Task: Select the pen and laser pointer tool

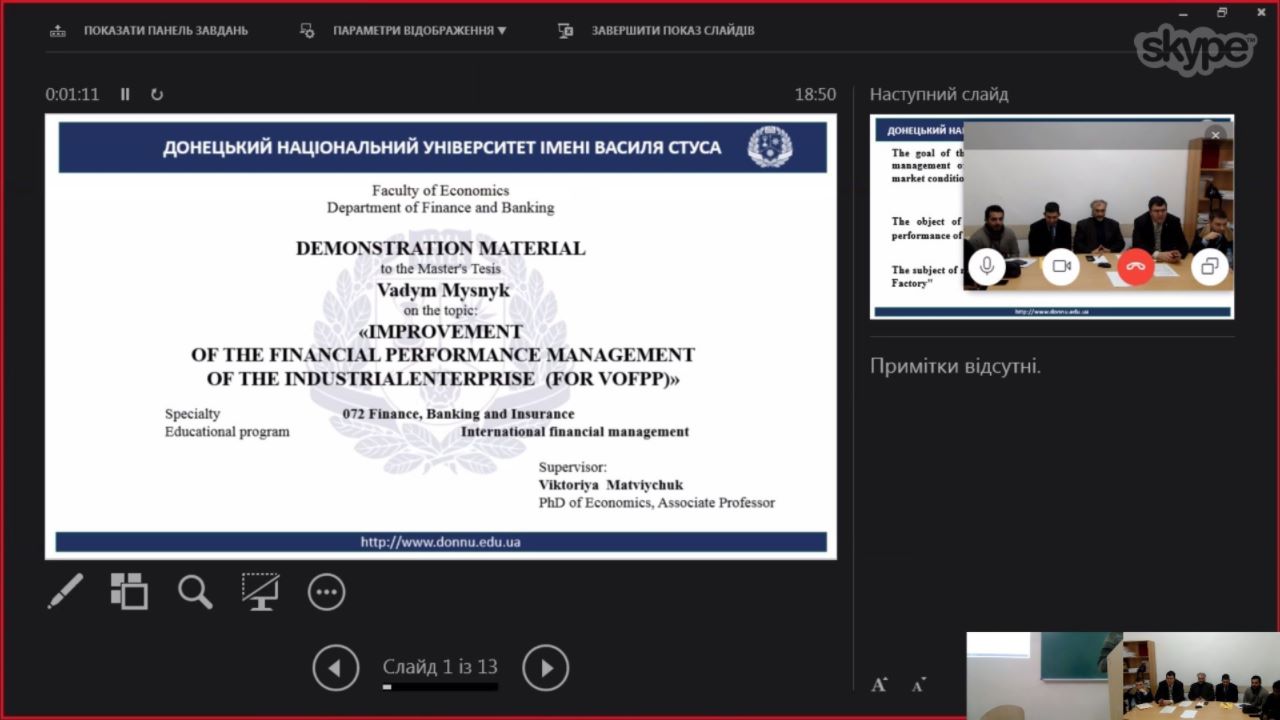Action: tap(66, 591)
